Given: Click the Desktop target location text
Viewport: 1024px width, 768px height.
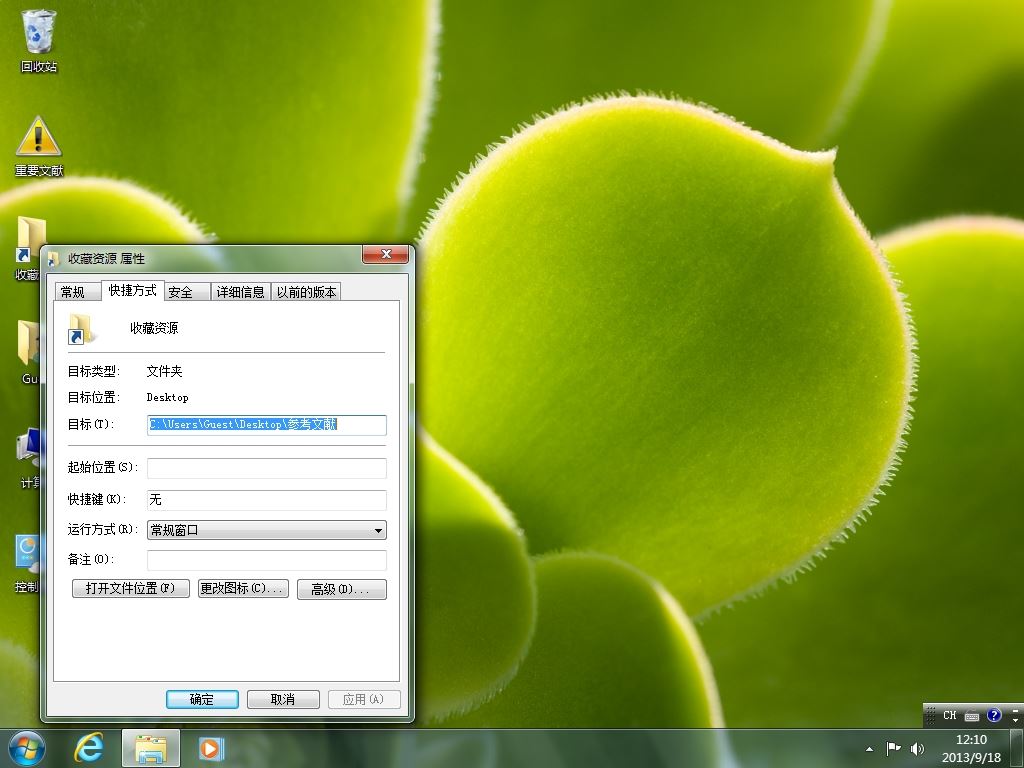Looking at the screenshot, I should pyautogui.click(x=167, y=397).
